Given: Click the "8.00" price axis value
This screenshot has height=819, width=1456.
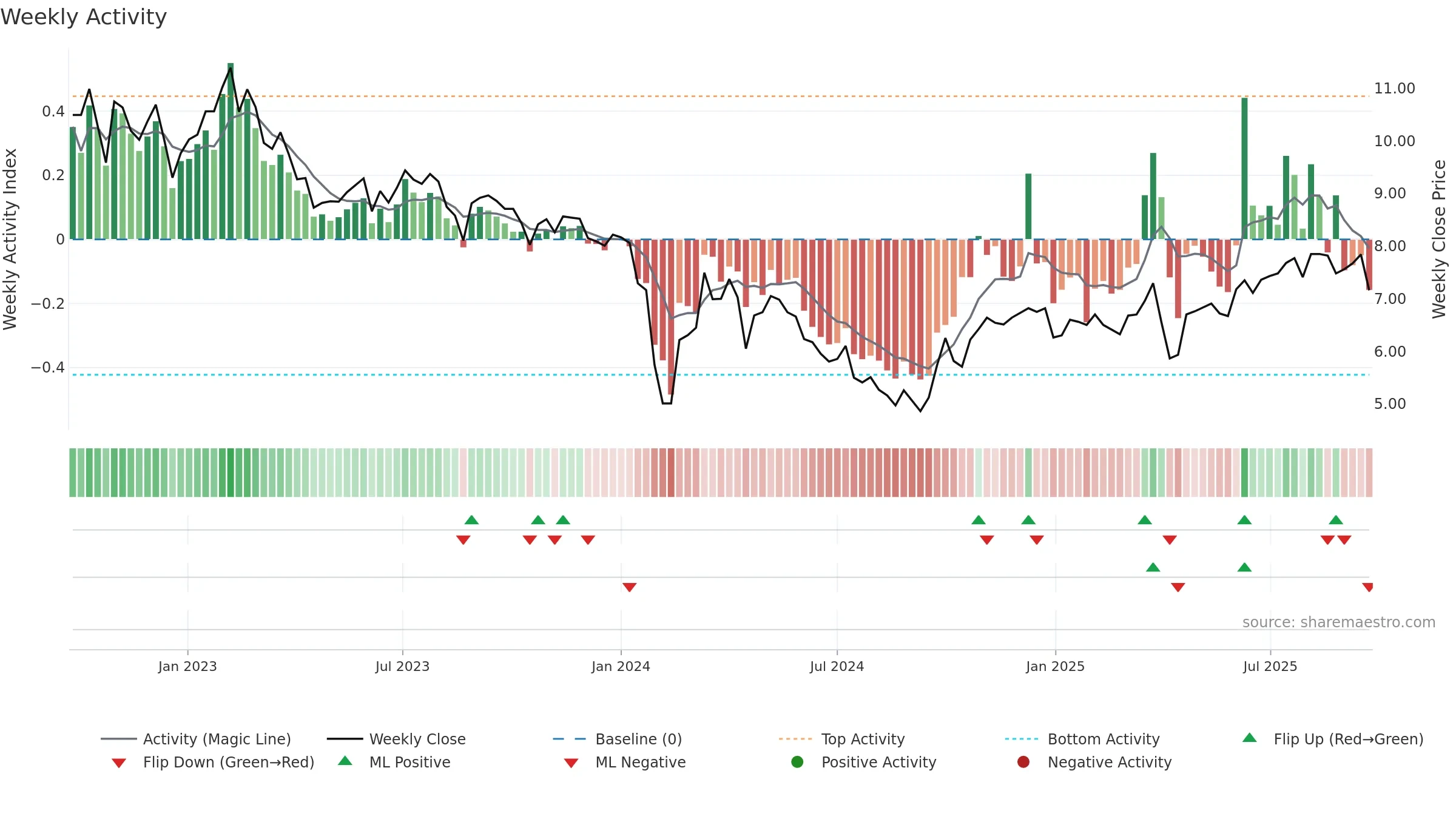Looking at the screenshot, I should 1390,246.
